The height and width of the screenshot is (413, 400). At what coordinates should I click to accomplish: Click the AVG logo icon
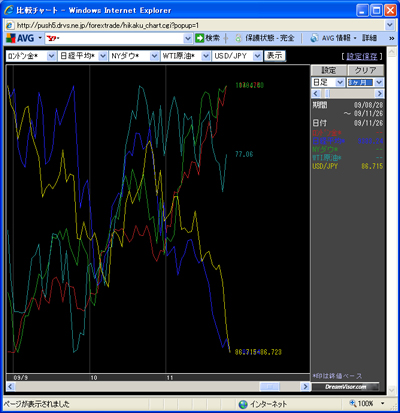pyautogui.click(x=11, y=38)
